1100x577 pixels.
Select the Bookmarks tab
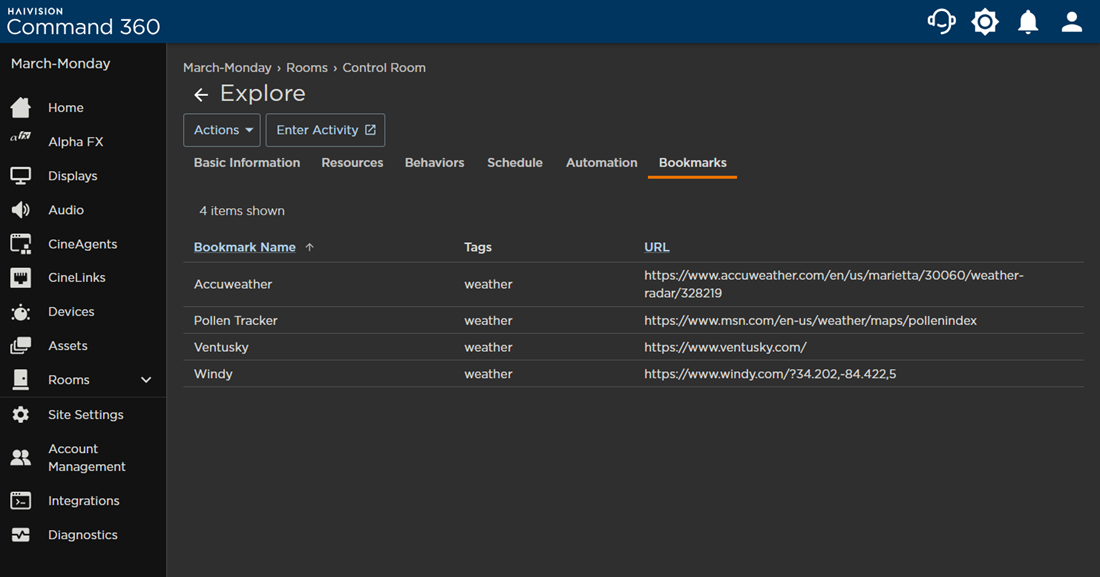[x=692, y=162]
